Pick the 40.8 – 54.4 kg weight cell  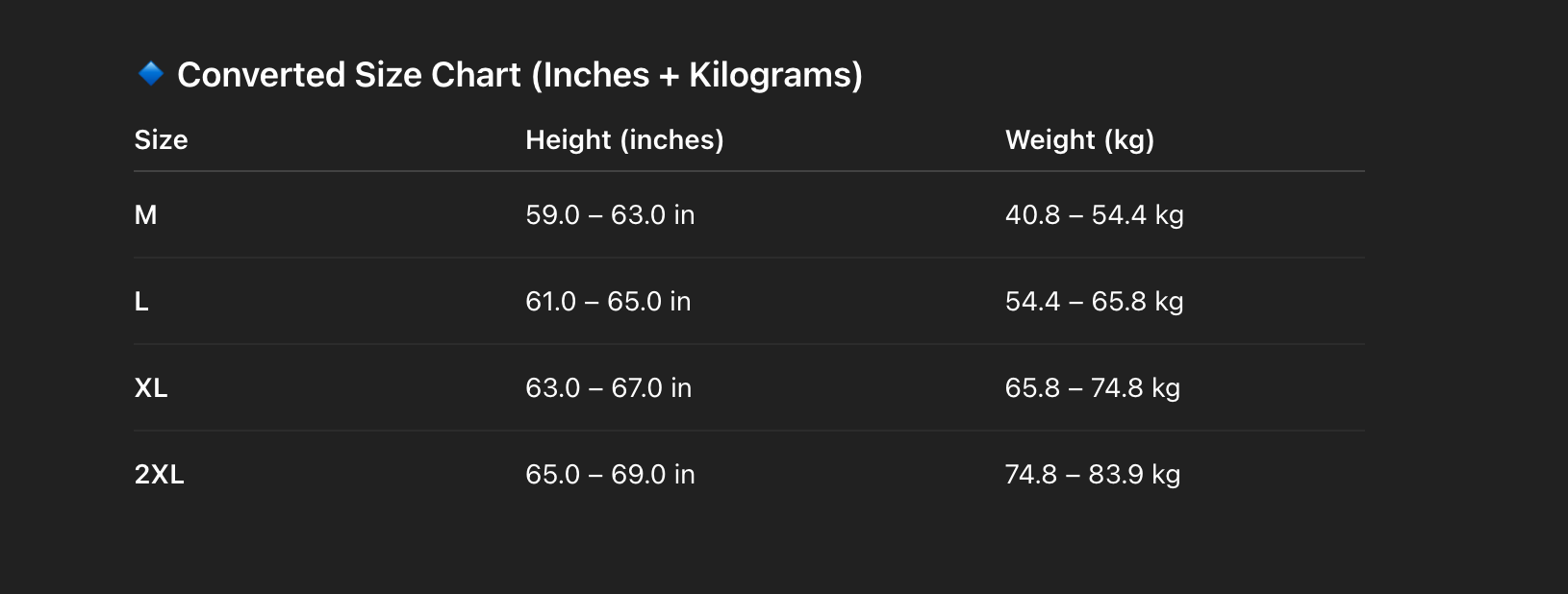click(1094, 215)
